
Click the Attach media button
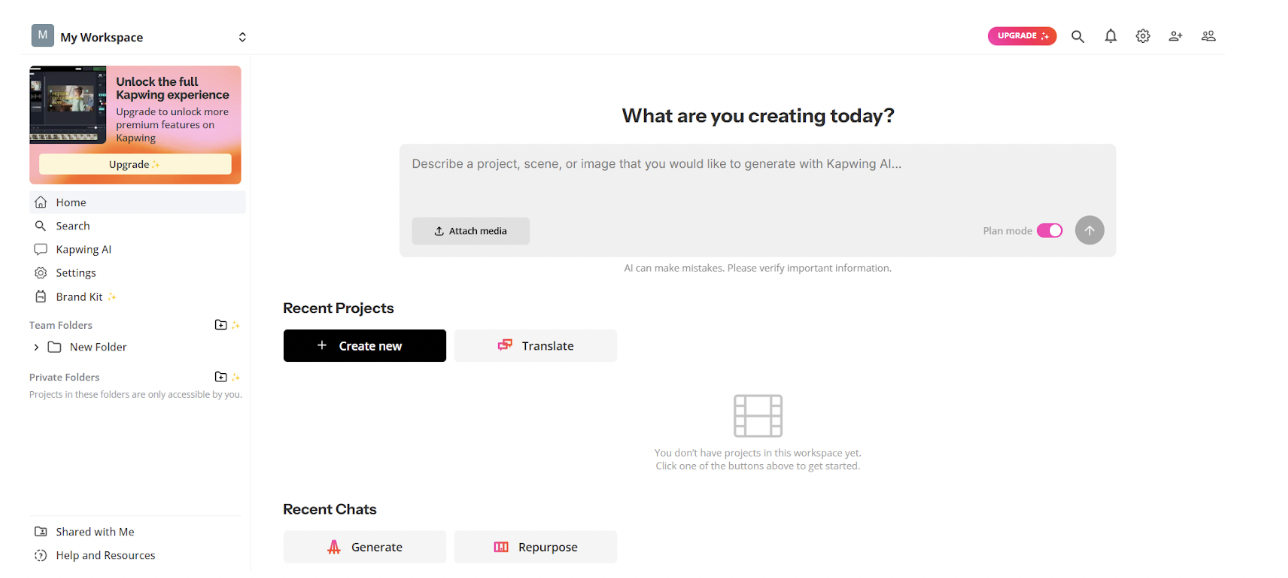coord(470,231)
